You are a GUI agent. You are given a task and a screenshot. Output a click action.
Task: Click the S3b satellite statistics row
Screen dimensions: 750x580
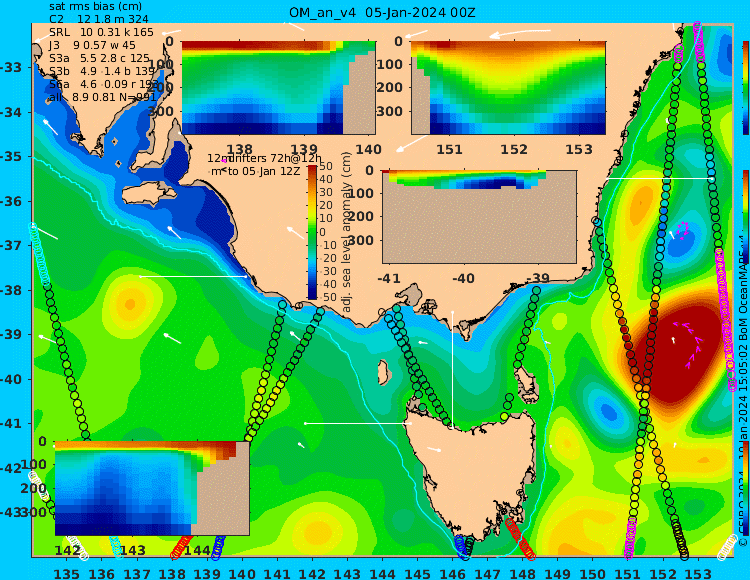click(102, 71)
